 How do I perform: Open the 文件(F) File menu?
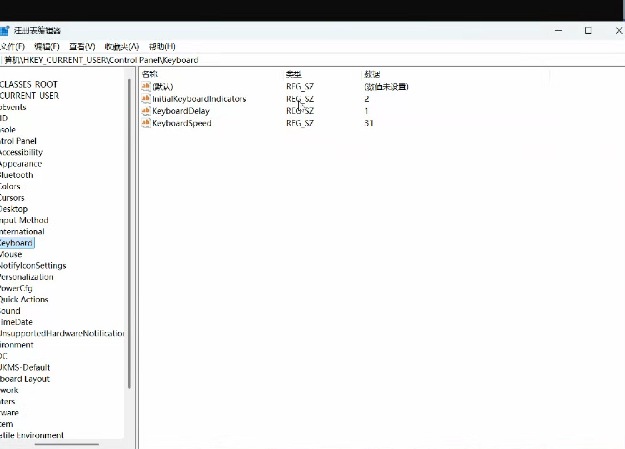(x=12, y=47)
